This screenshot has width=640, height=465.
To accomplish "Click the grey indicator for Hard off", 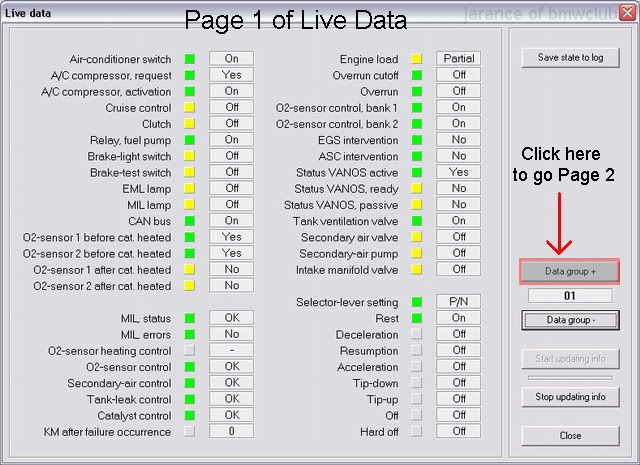I will click(x=416, y=431).
